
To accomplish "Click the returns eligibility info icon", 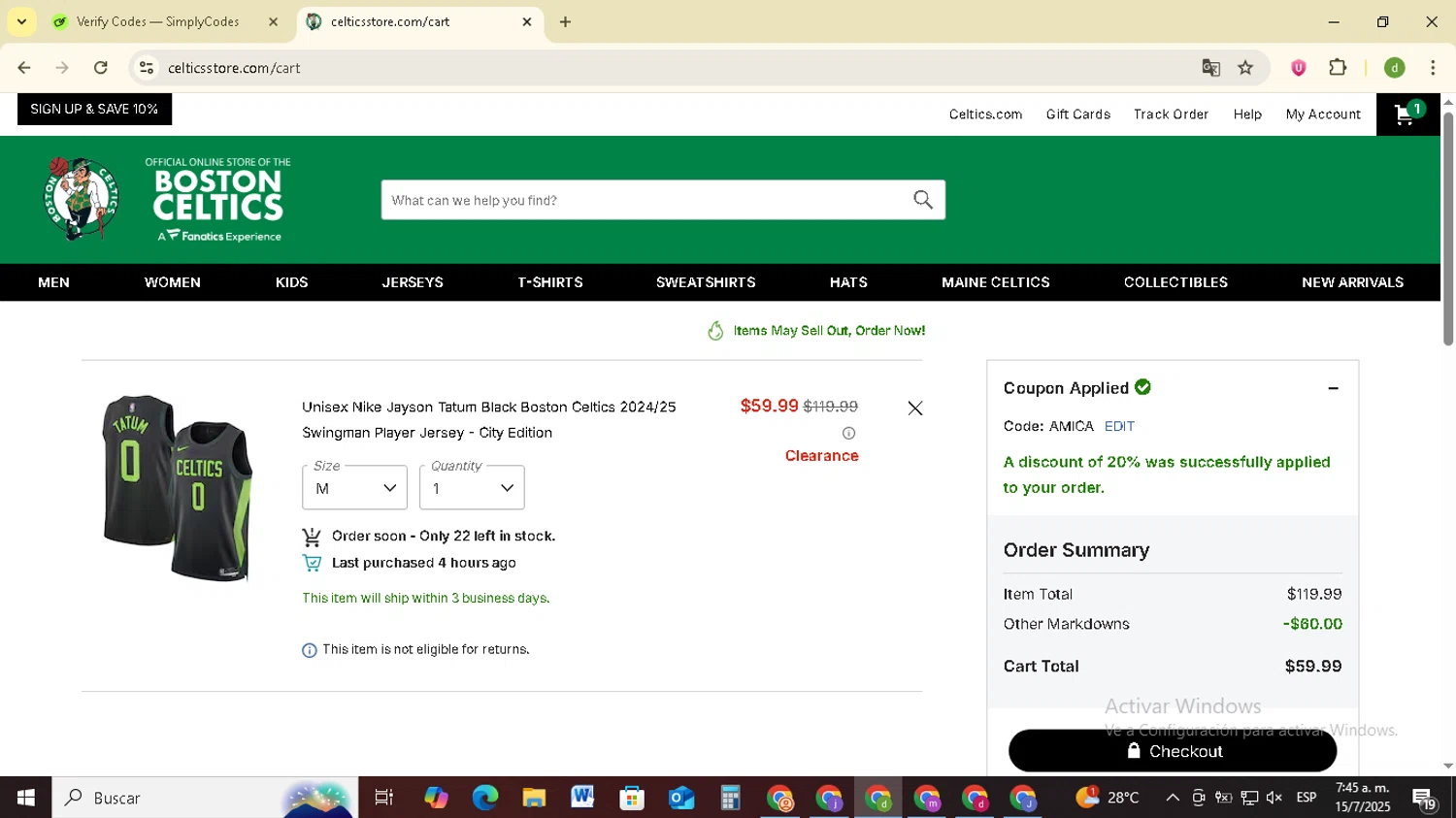I will coord(309,650).
